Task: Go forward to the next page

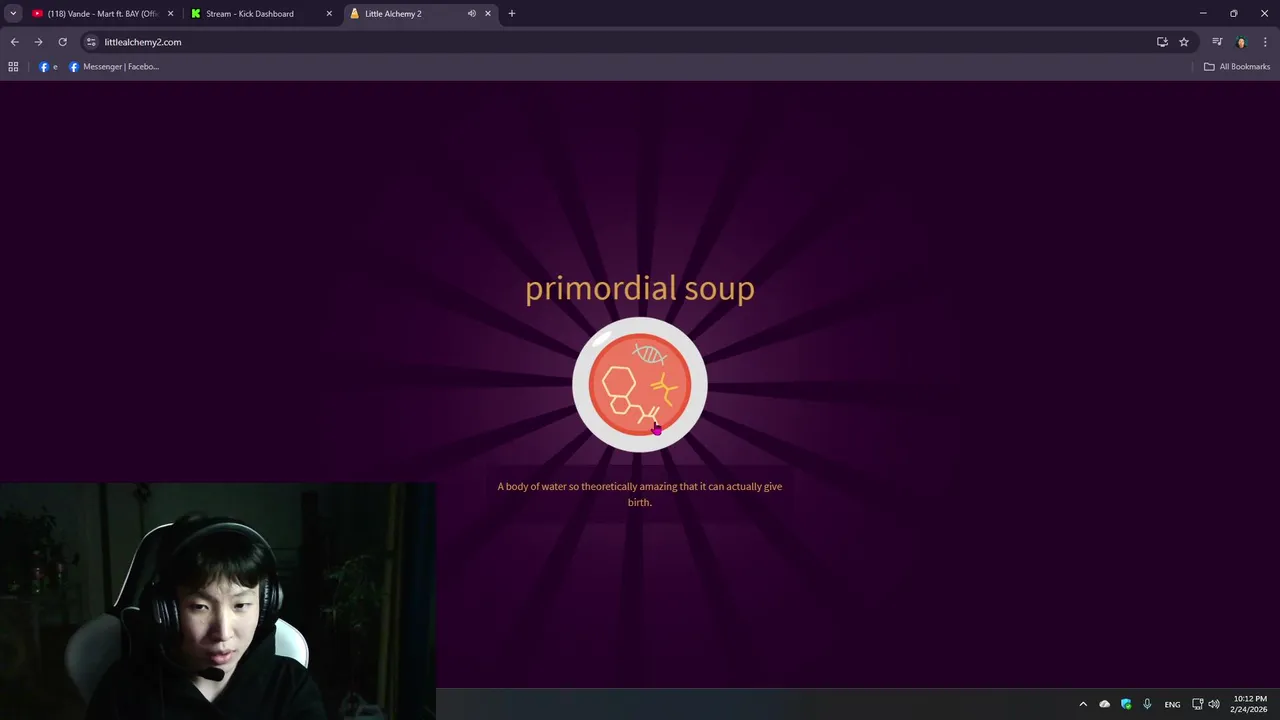Action: [38, 42]
